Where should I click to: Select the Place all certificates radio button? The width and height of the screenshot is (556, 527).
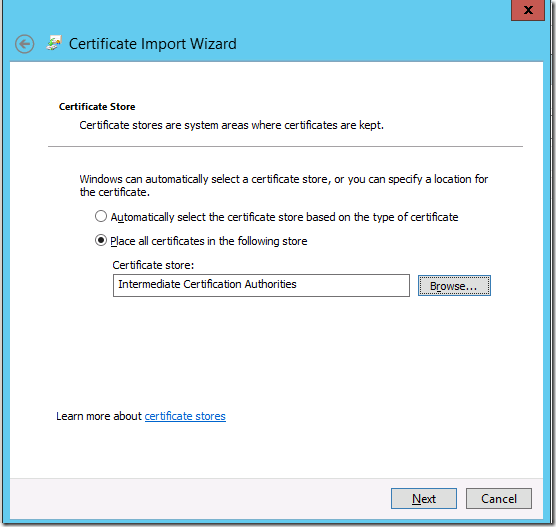(101, 240)
